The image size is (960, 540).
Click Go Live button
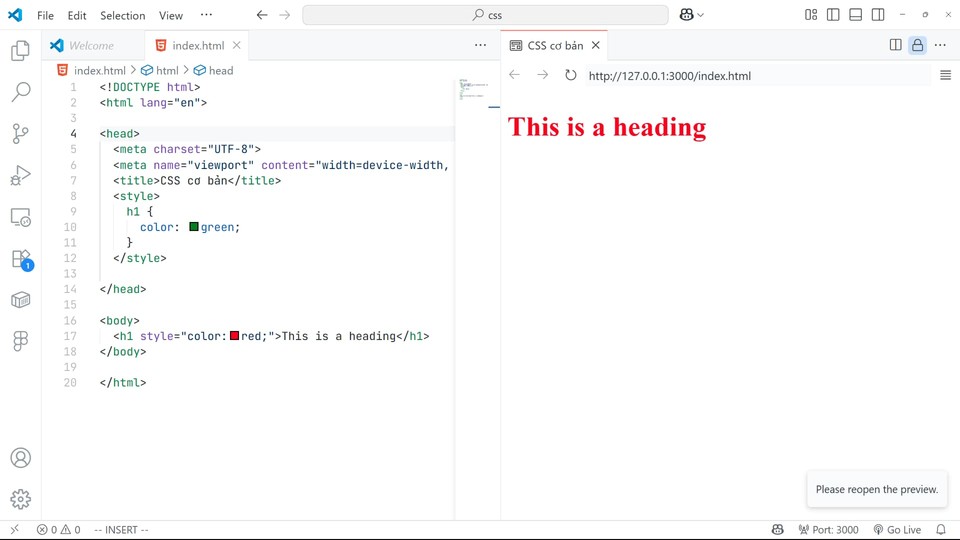point(897,530)
